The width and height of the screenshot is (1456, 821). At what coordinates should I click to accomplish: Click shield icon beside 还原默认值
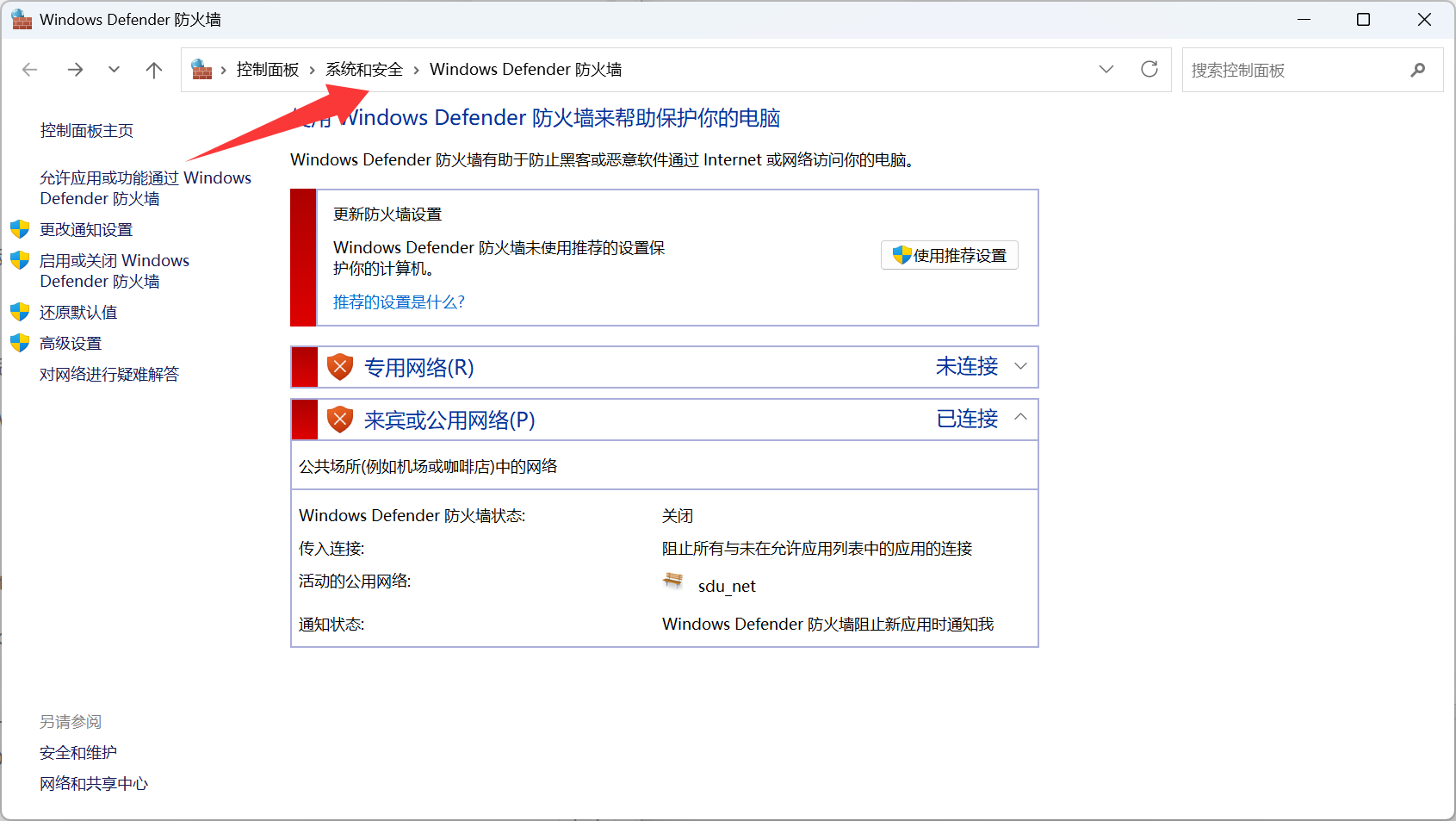20,312
